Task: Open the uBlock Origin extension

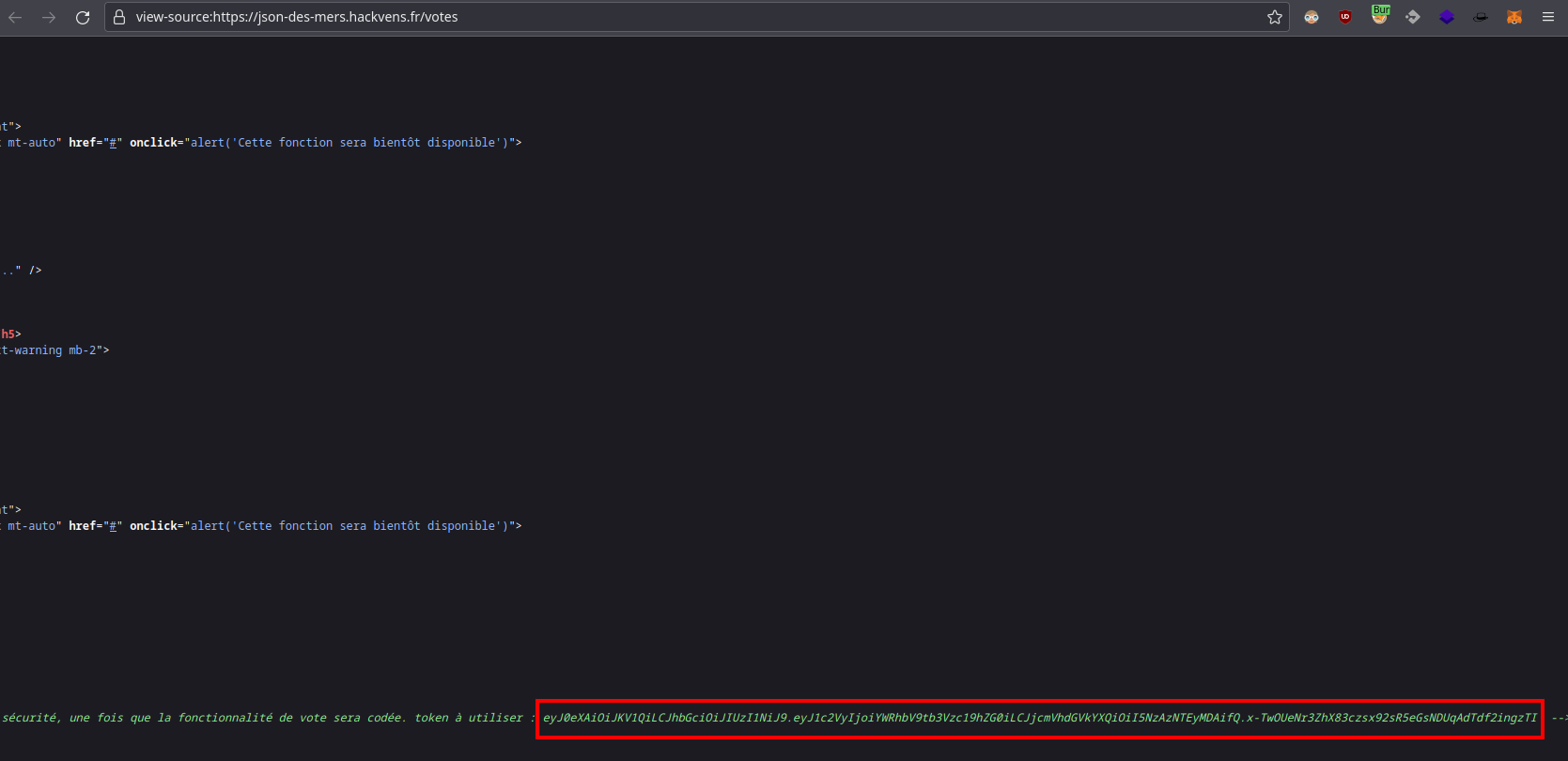Action: (x=1345, y=17)
